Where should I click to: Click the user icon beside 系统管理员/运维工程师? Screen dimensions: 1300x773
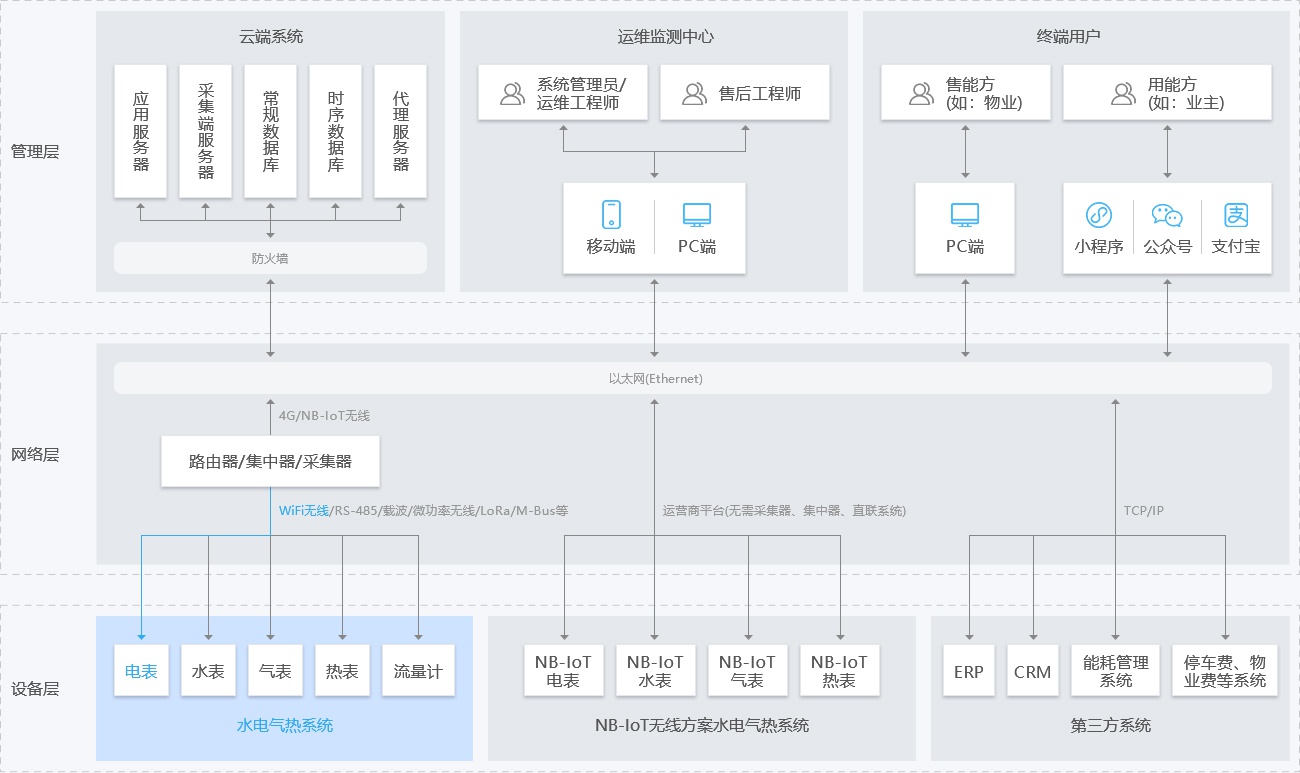pos(512,94)
